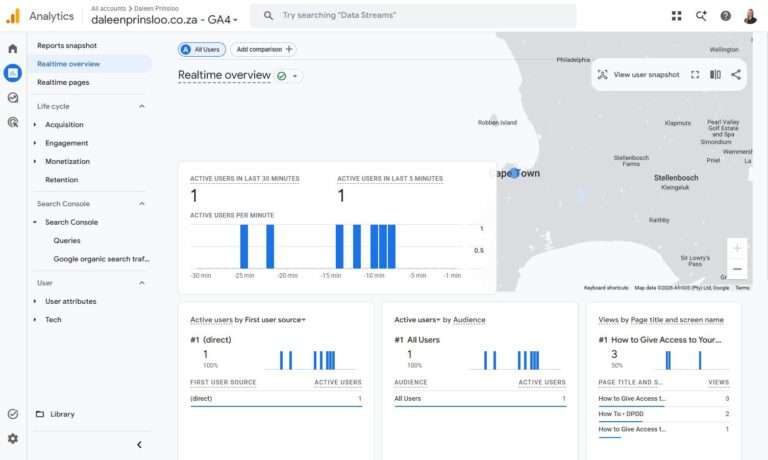Click Active users in last 5 minutes label
Image resolution: width=768 pixels, height=460 pixels.
(390, 179)
